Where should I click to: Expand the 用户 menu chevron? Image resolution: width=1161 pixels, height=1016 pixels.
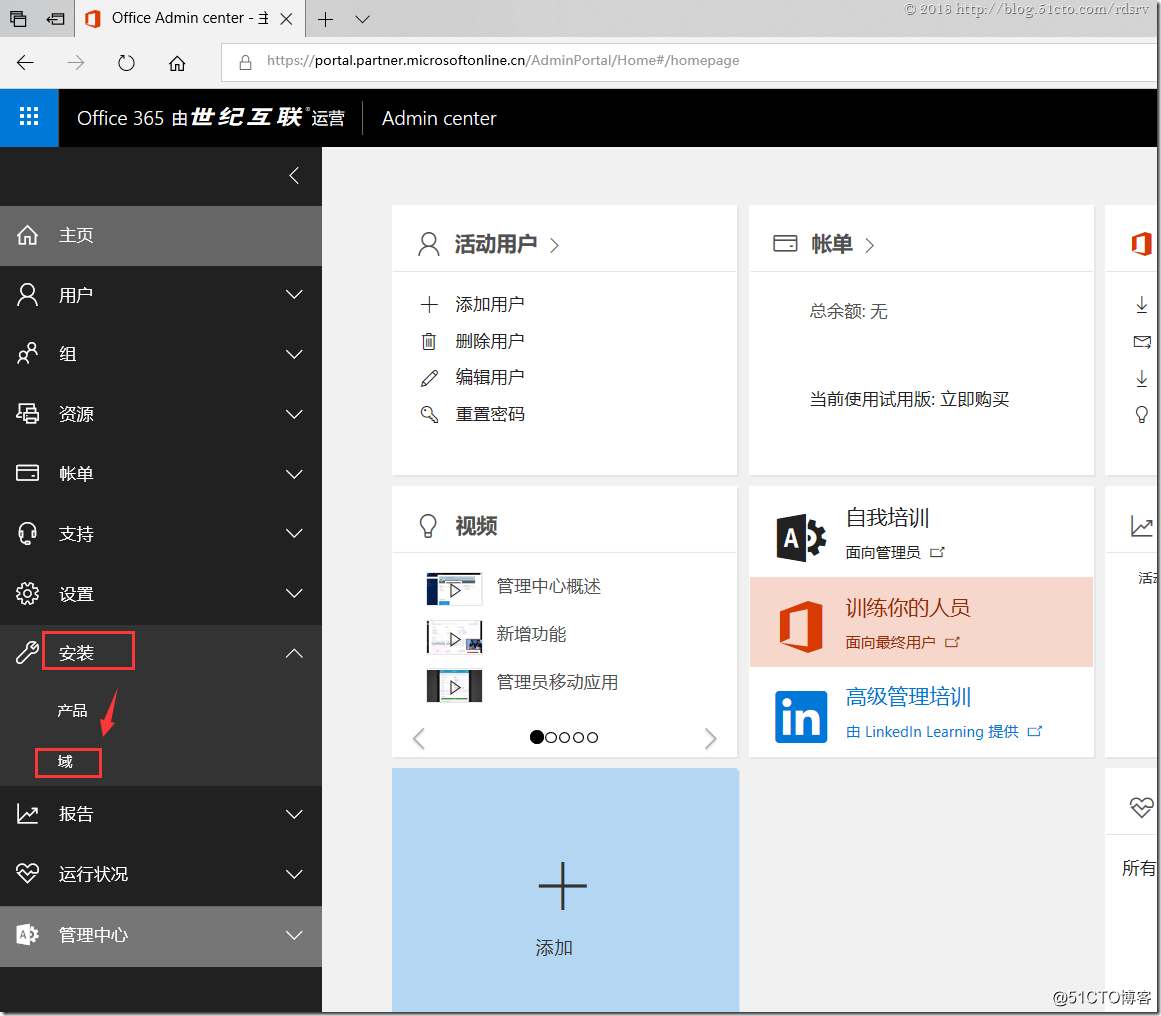294,295
